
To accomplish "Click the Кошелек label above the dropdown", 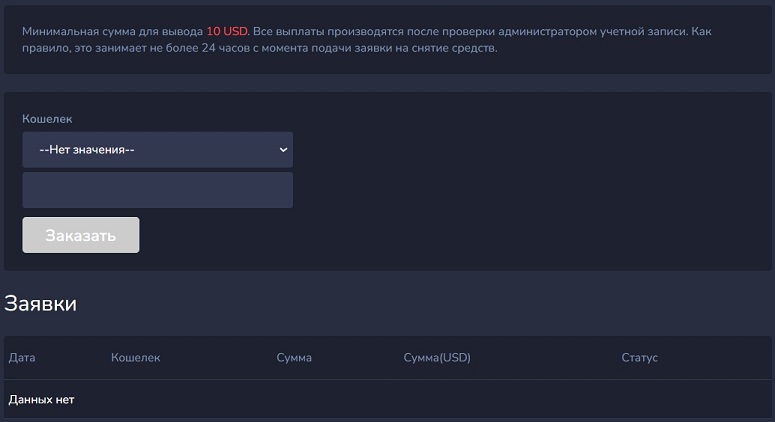I will pos(47,119).
